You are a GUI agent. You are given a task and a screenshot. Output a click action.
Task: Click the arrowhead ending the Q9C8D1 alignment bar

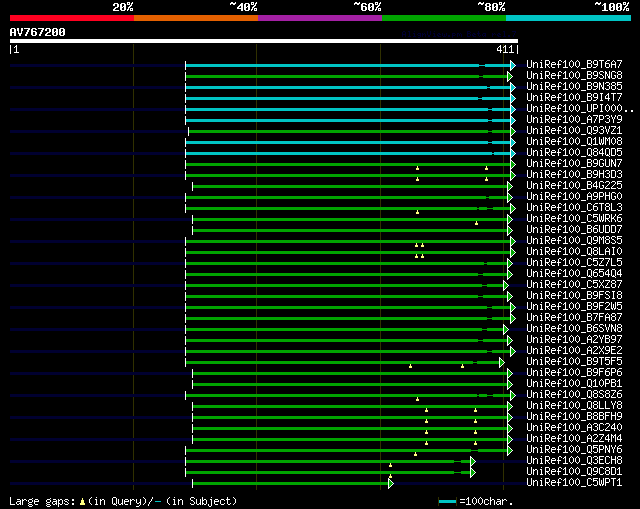click(x=473, y=473)
